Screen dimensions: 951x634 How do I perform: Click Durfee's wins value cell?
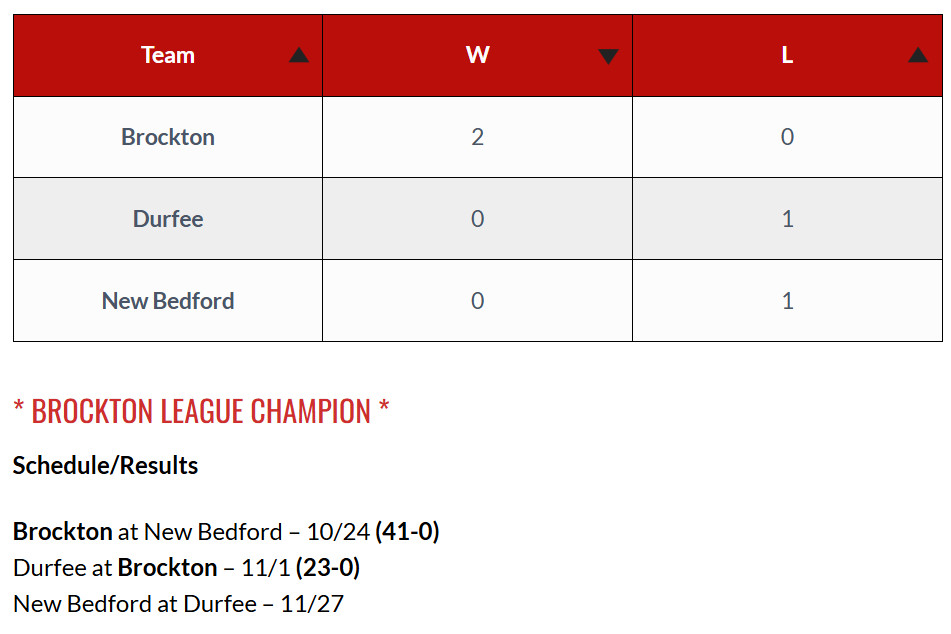point(477,219)
